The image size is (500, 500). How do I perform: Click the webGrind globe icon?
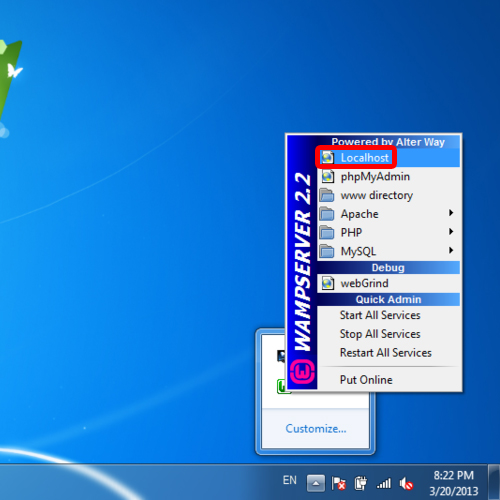click(x=328, y=283)
